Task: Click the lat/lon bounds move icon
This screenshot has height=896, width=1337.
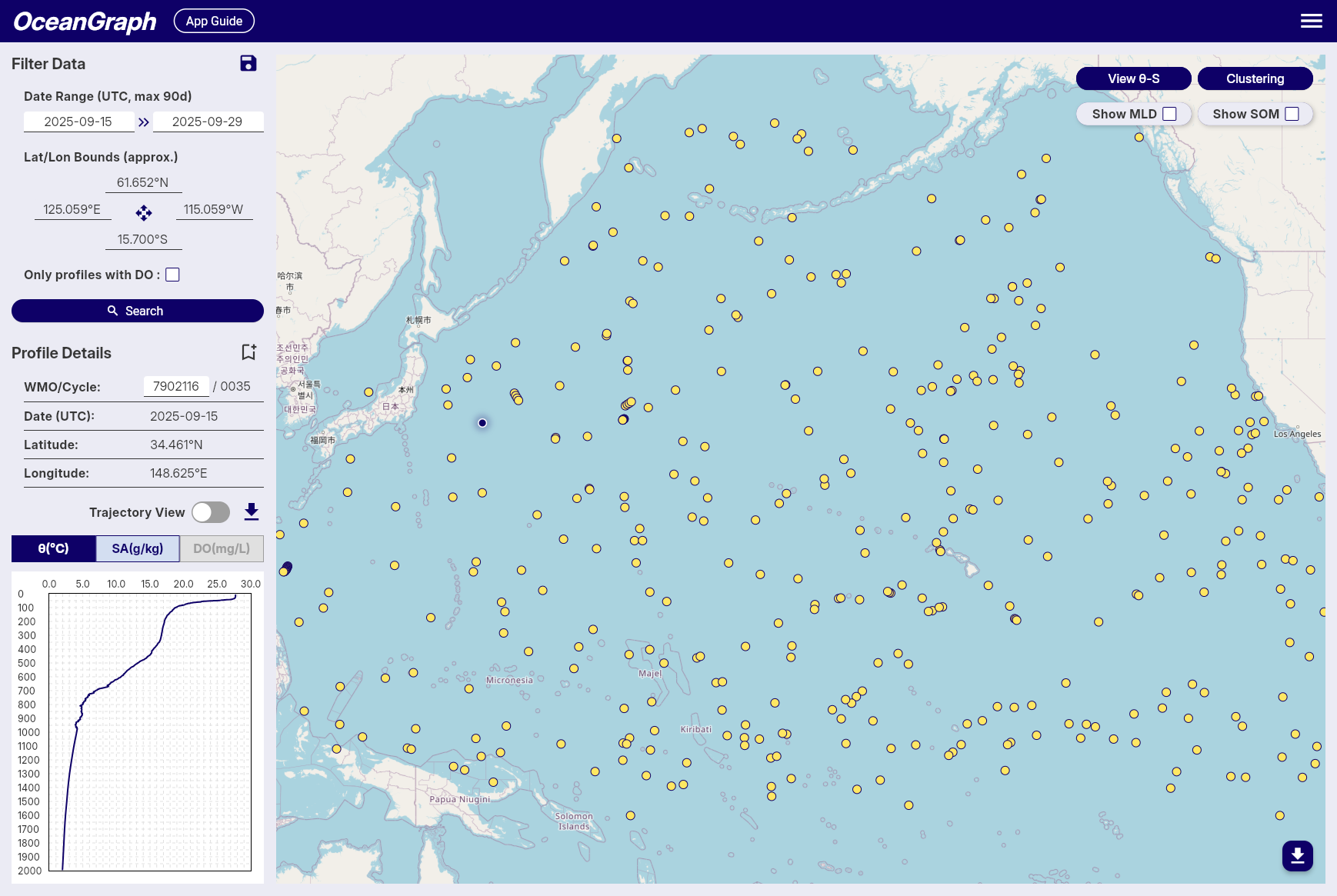Action: click(144, 212)
